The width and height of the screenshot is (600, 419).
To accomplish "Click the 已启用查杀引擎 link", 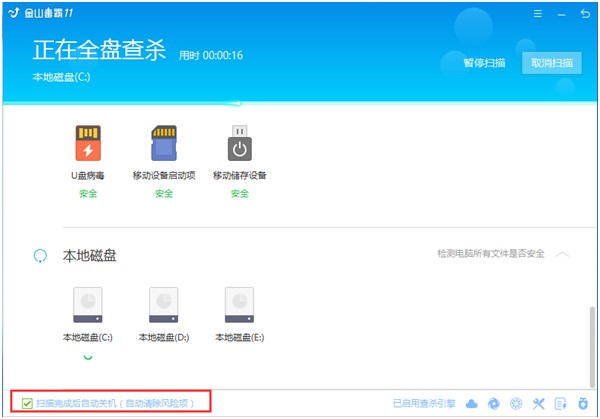I will tap(424, 404).
